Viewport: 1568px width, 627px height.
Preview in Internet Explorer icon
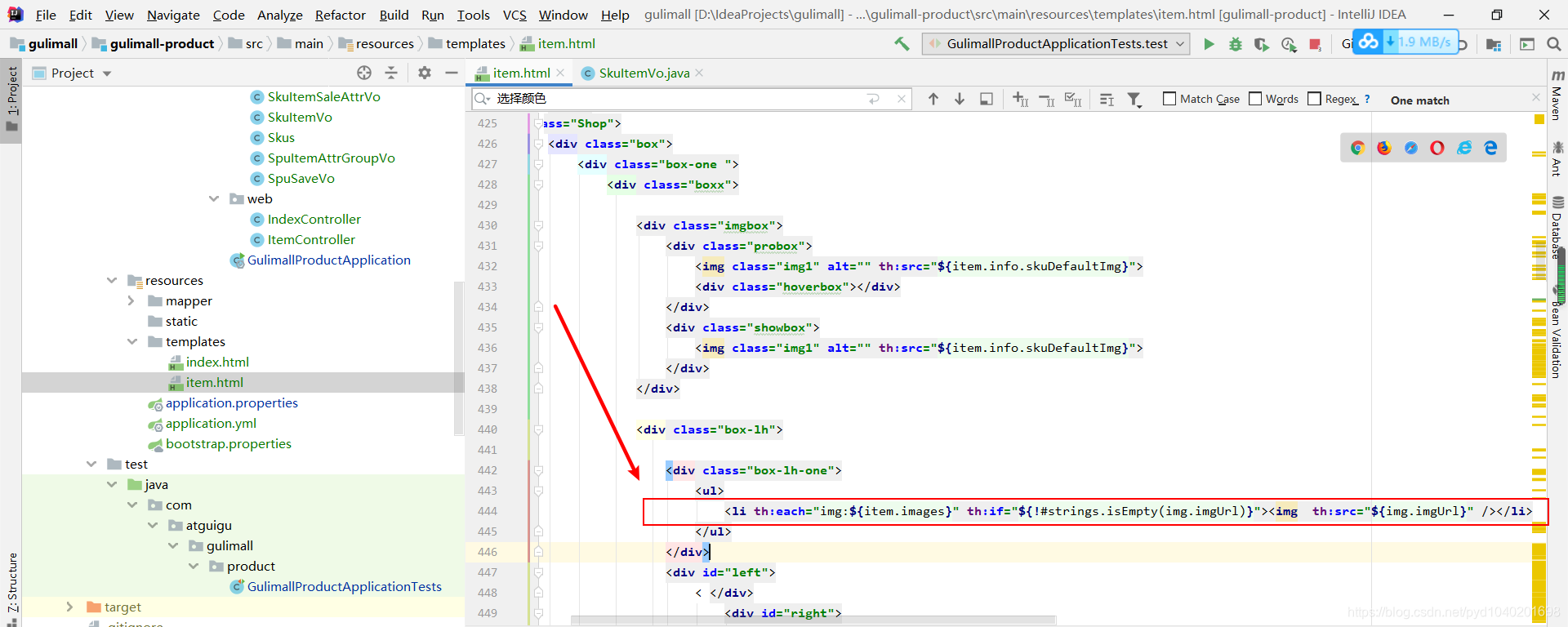point(1464,148)
